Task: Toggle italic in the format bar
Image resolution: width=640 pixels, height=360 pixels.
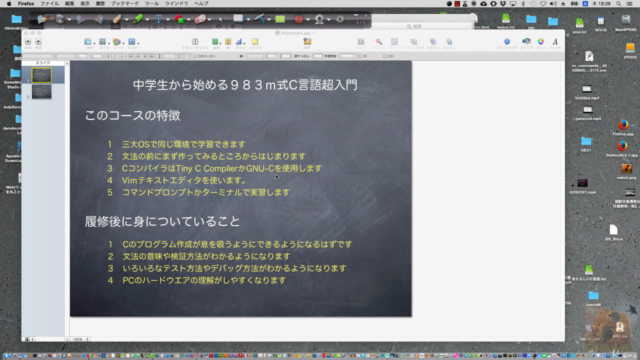Action: [x=115, y=56]
